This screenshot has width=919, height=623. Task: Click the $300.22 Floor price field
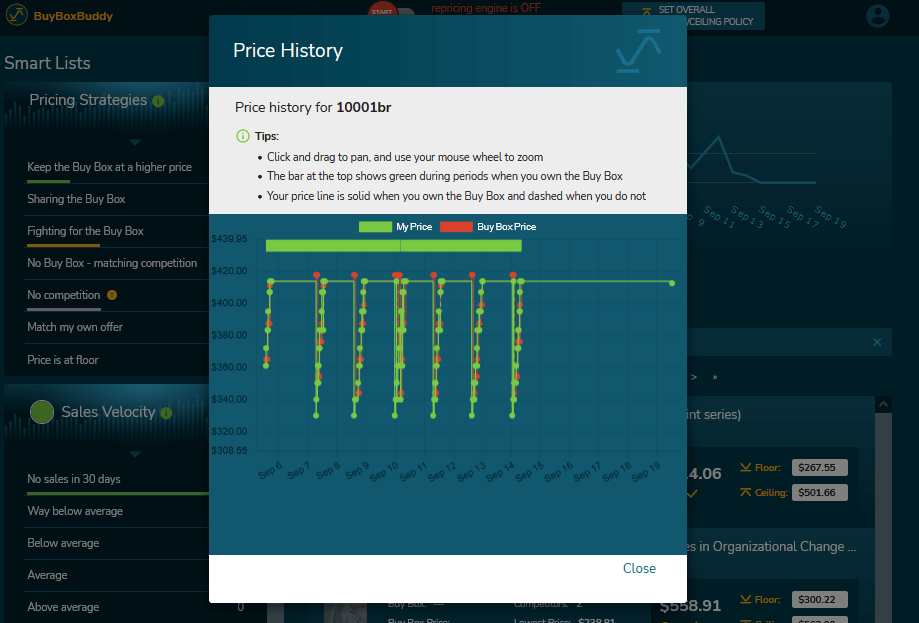click(819, 600)
